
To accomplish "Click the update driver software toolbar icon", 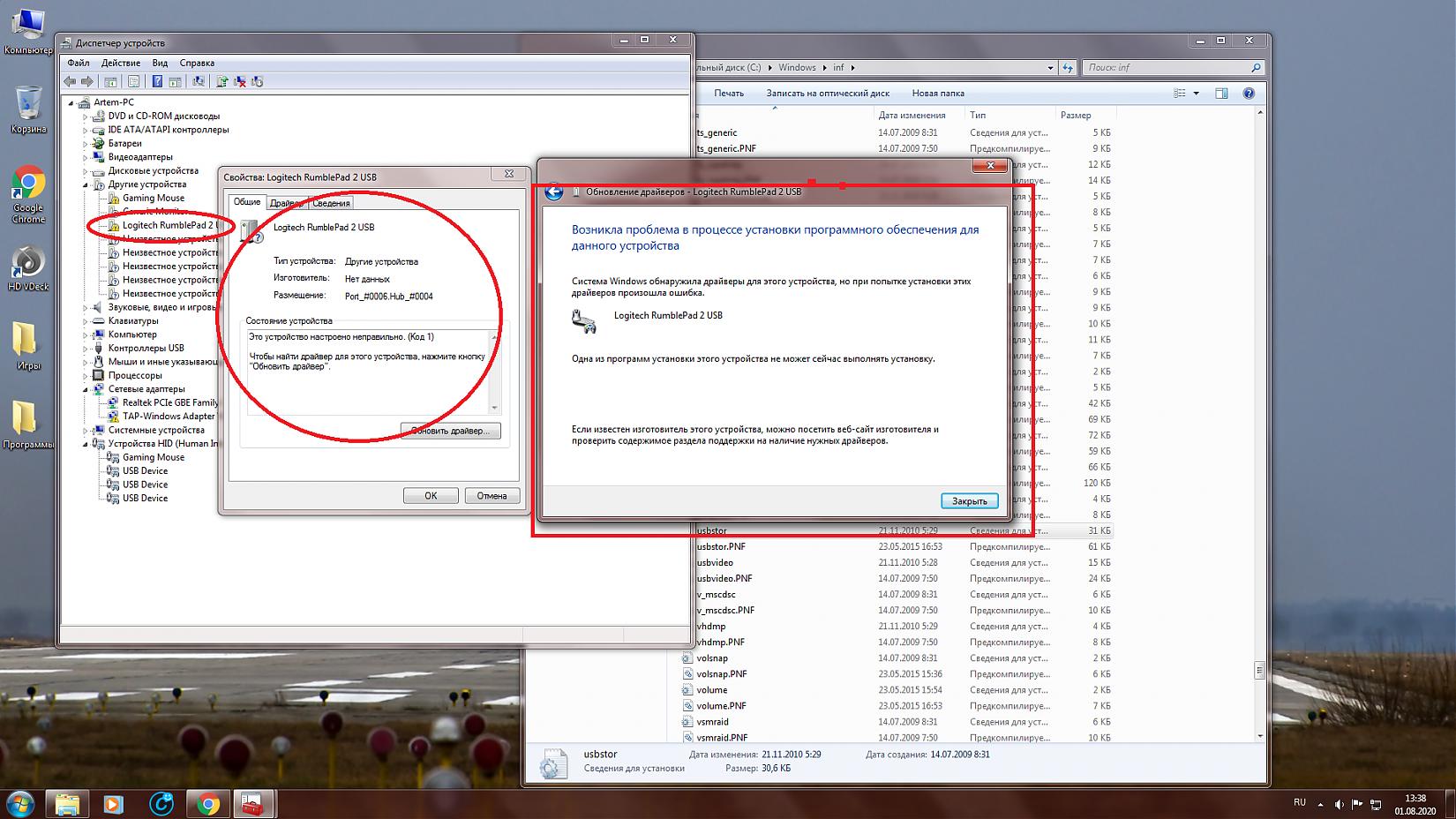I will click(x=221, y=81).
